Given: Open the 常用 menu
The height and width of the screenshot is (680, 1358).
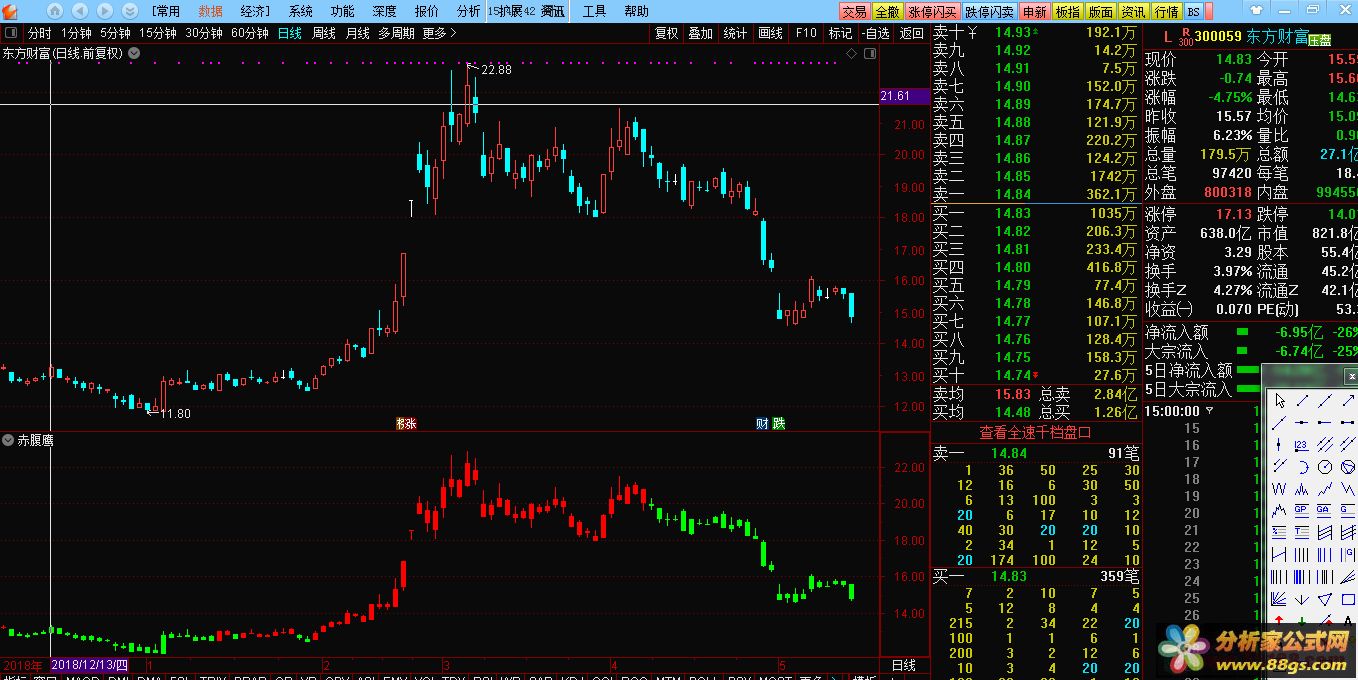Looking at the screenshot, I should 166,11.
